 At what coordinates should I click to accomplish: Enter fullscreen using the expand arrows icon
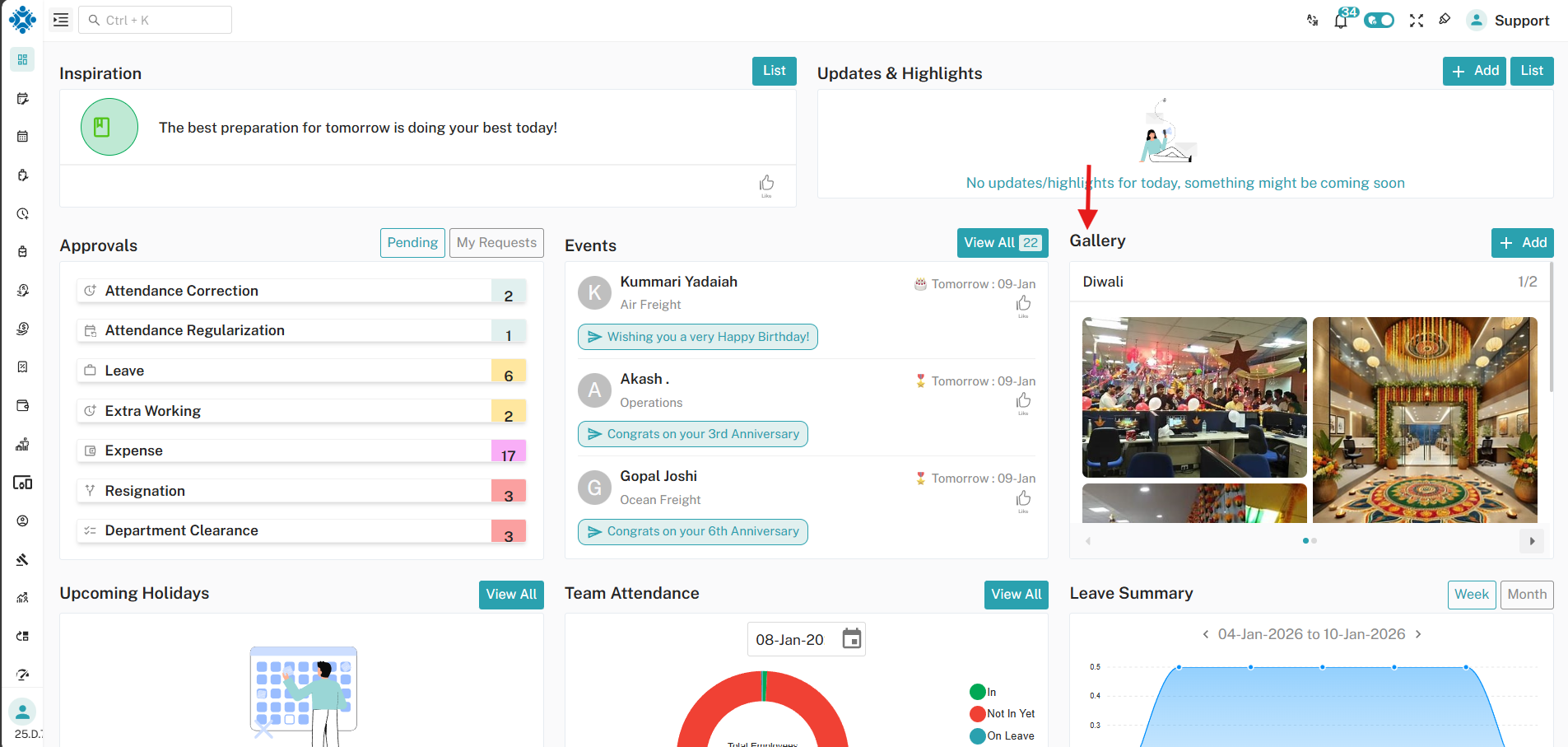[1417, 20]
